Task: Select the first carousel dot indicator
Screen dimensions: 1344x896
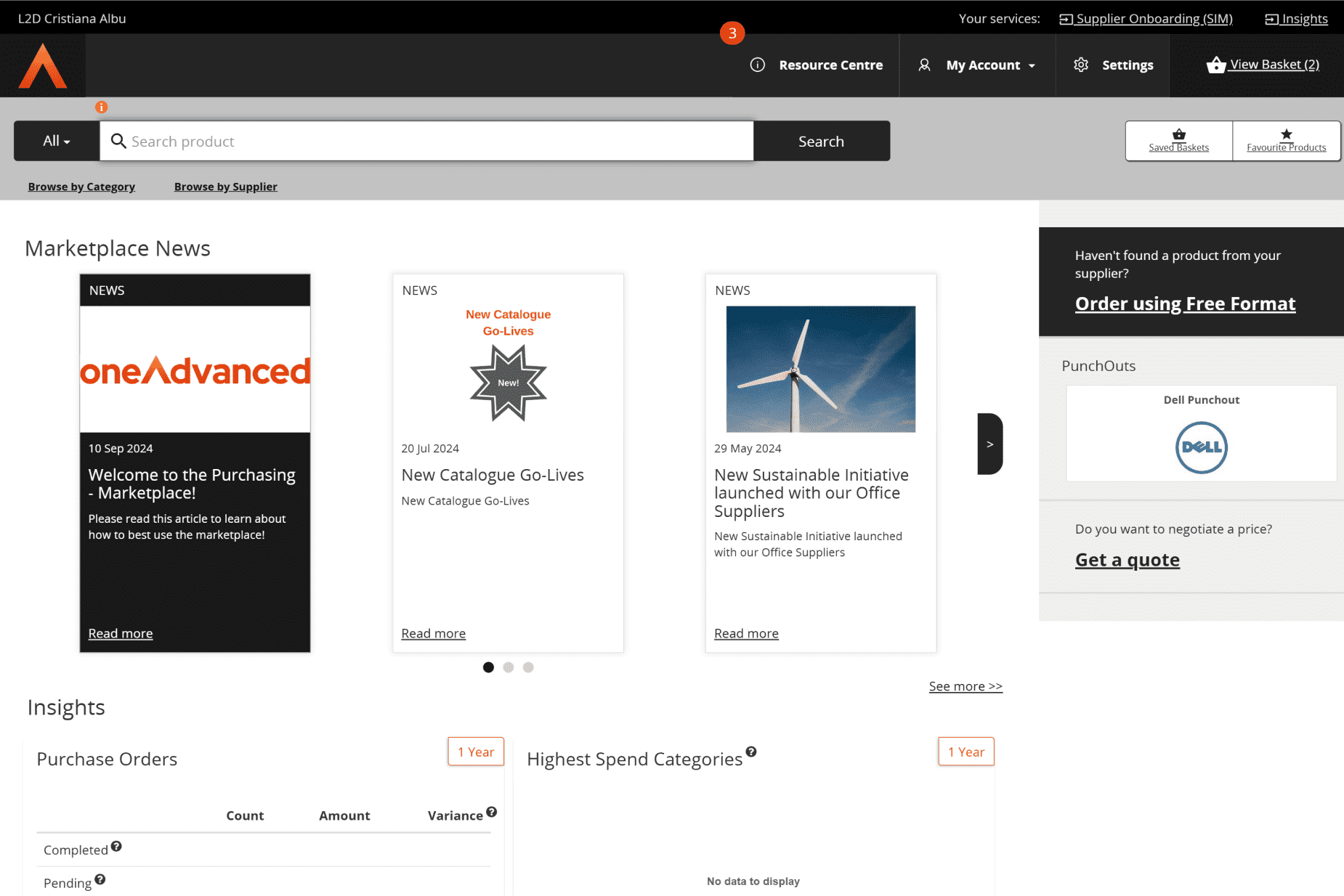Action: (488, 667)
